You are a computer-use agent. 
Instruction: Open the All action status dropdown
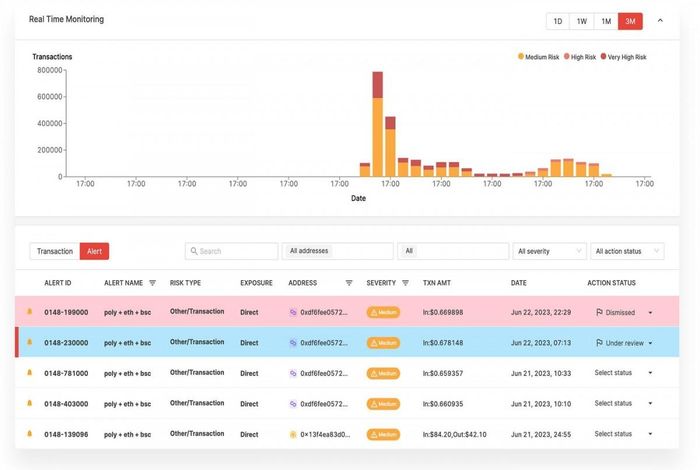point(627,251)
